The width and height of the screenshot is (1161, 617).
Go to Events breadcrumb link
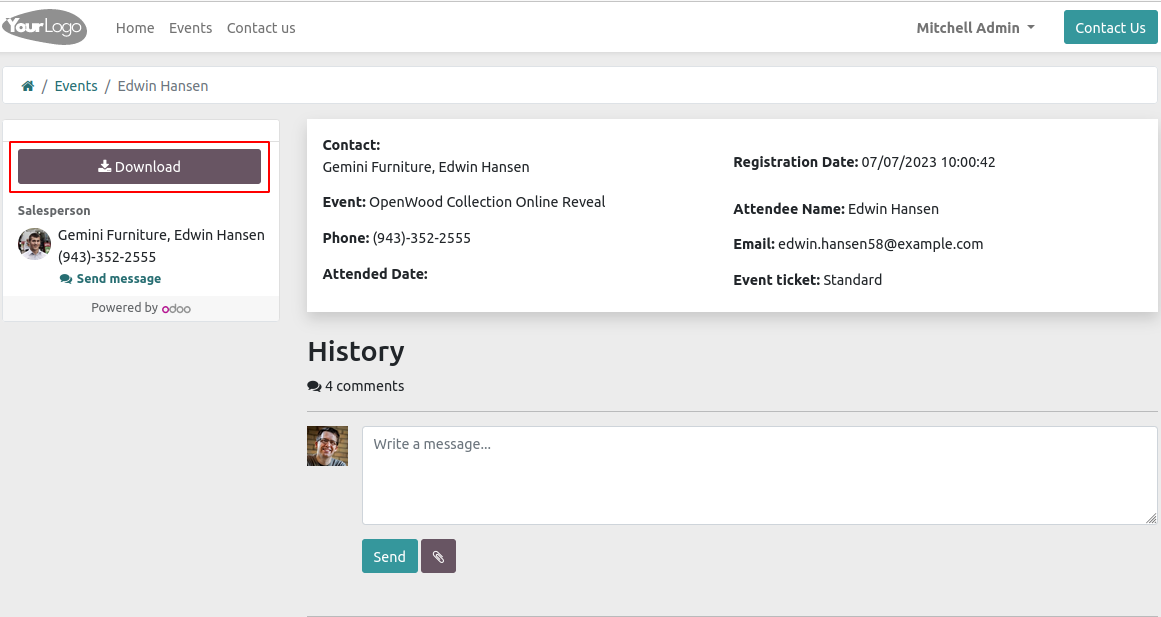[76, 86]
